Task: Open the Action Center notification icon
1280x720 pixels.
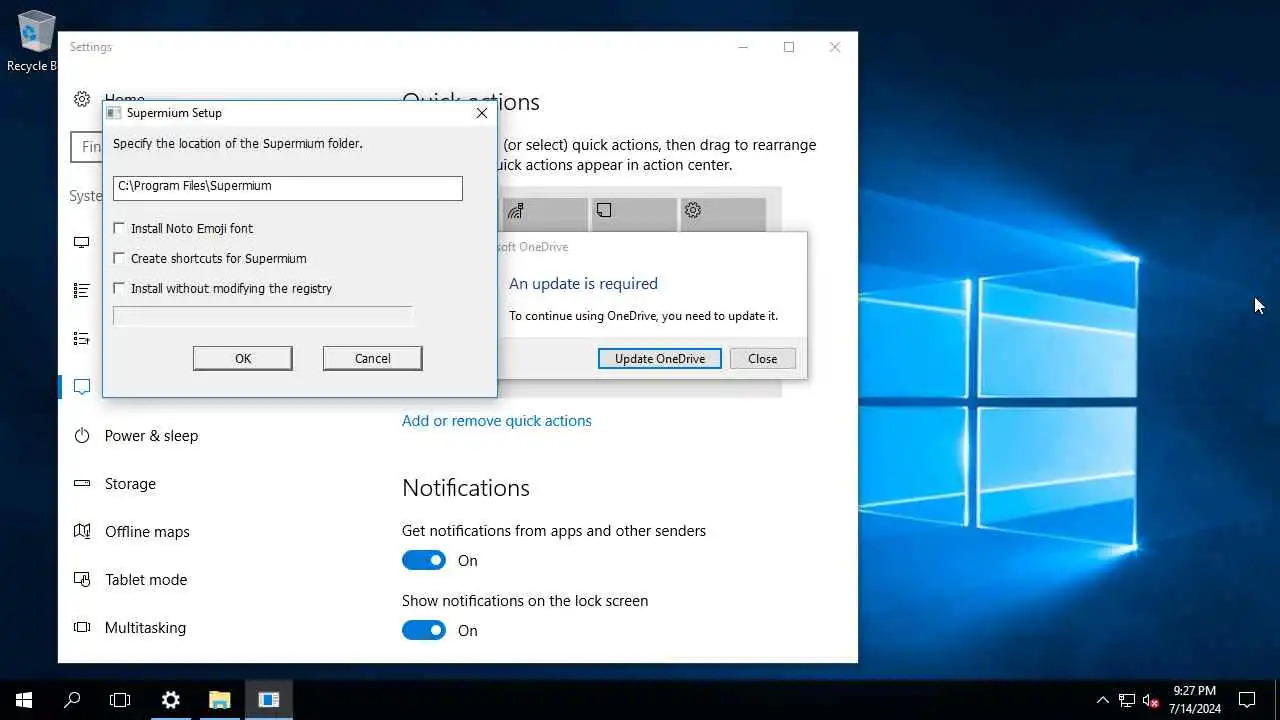Action: (x=1247, y=700)
